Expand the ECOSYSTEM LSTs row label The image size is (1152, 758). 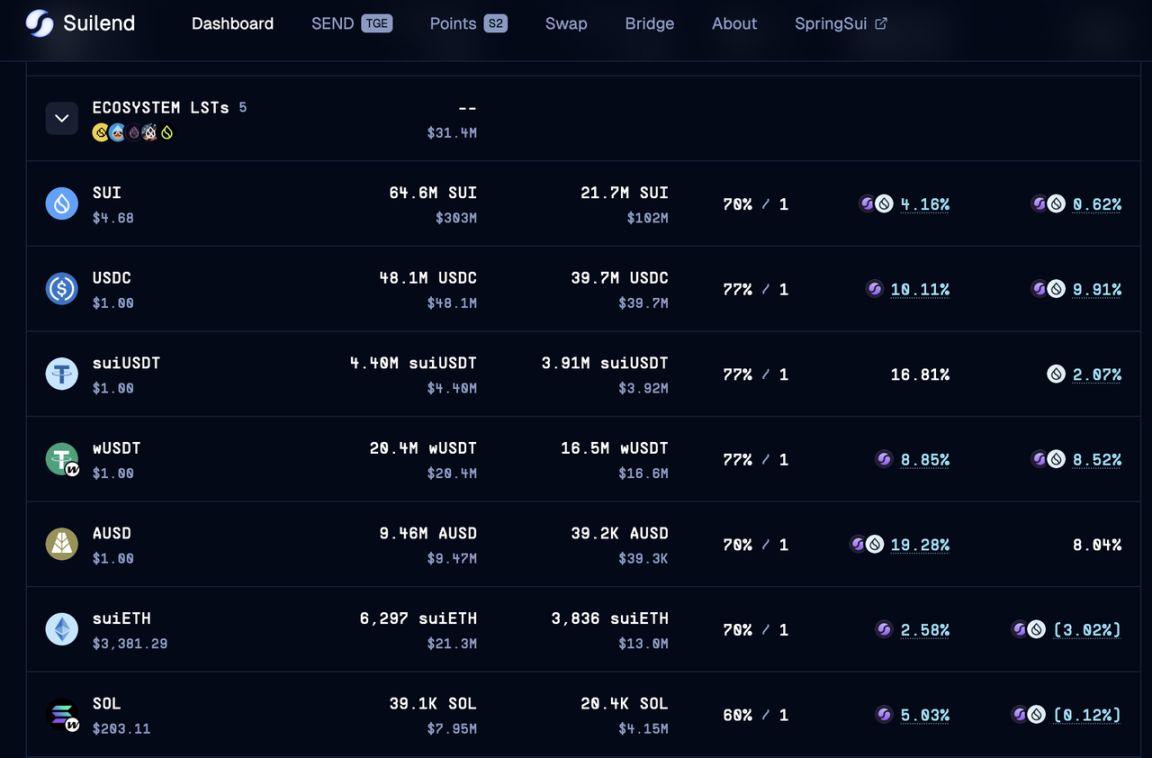160,107
